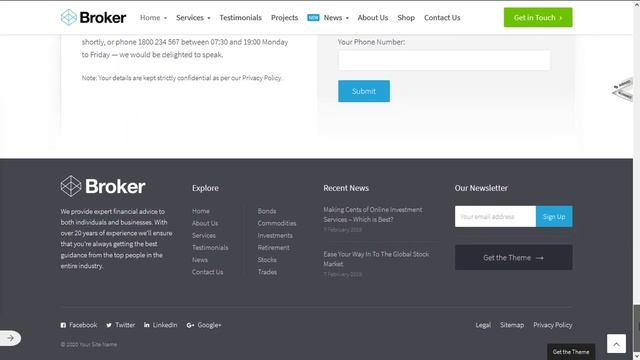The image size is (640, 360).
Task: Open footer Explore link Home
Action: [201, 211]
